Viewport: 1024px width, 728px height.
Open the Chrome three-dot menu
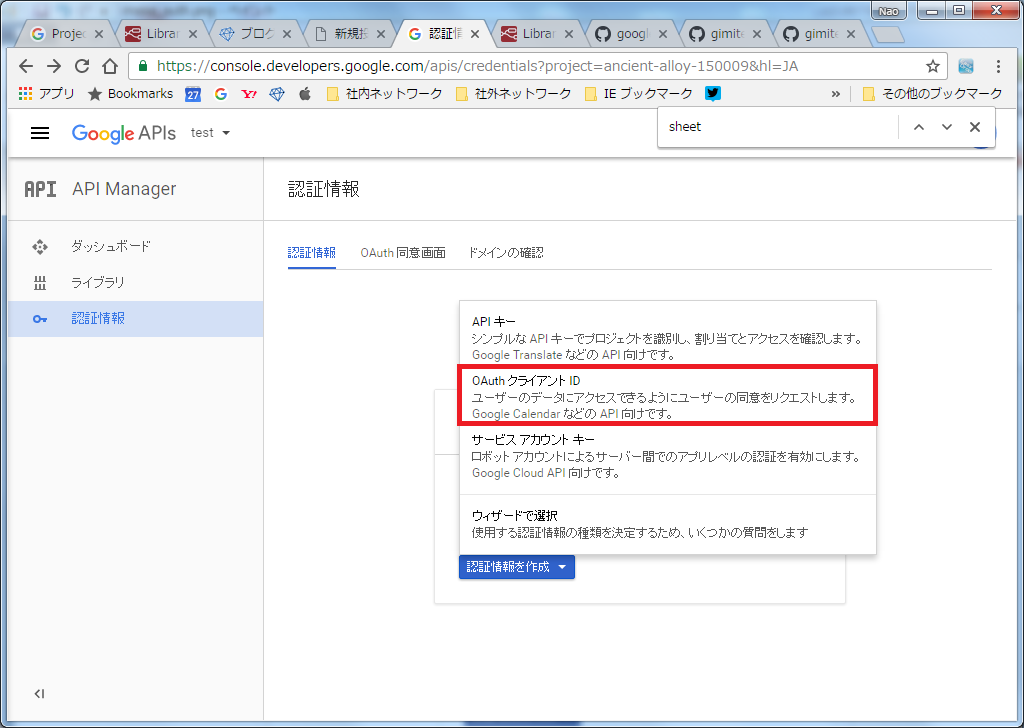[x=998, y=66]
